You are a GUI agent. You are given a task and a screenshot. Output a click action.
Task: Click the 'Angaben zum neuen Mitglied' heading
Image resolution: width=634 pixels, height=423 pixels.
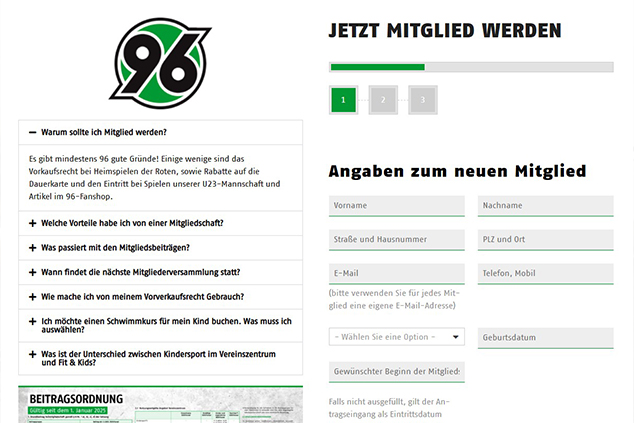tap(457, 171)
